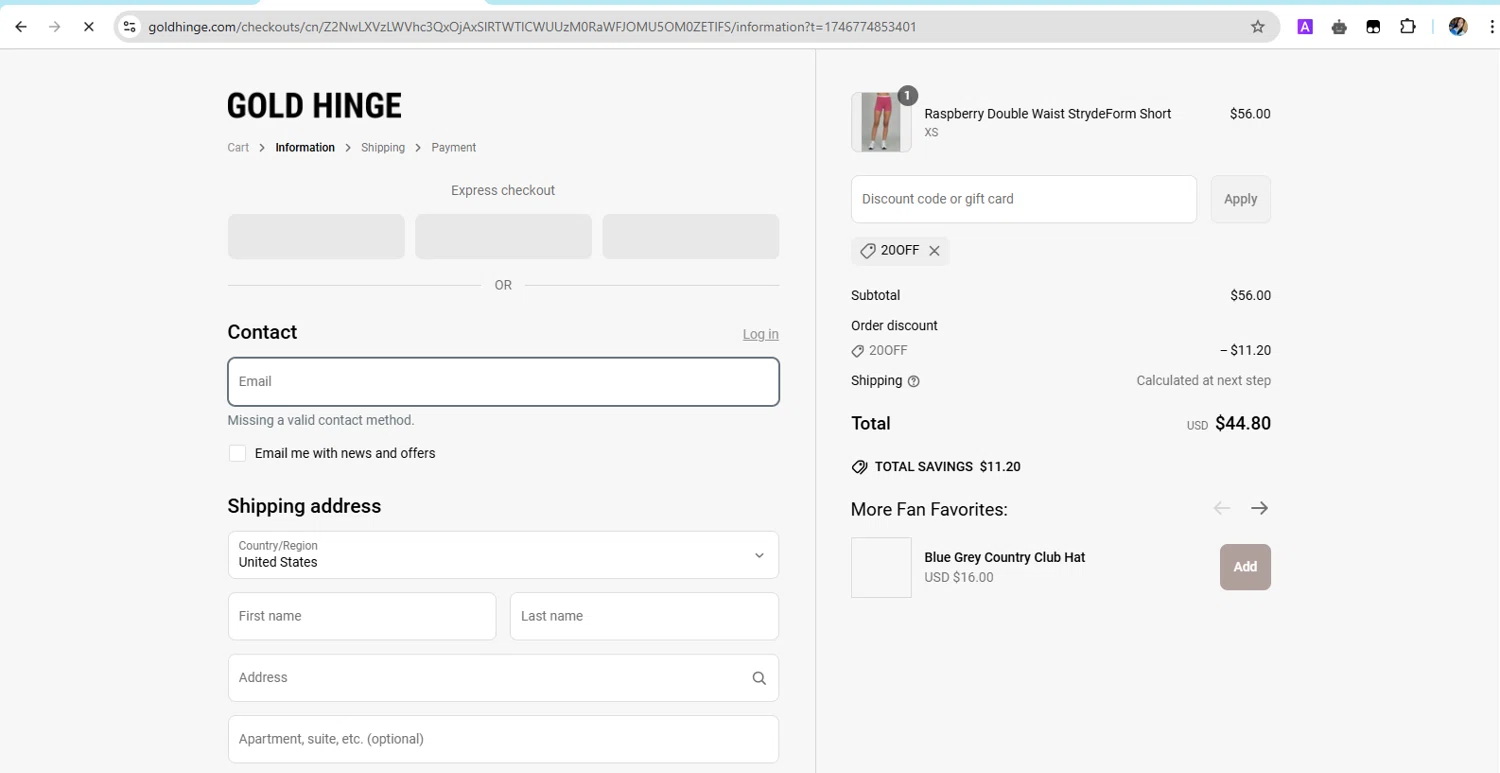This screenshot has width=1500, height=773.
Task: Click the address search magnifier icon
Action: 759,678
